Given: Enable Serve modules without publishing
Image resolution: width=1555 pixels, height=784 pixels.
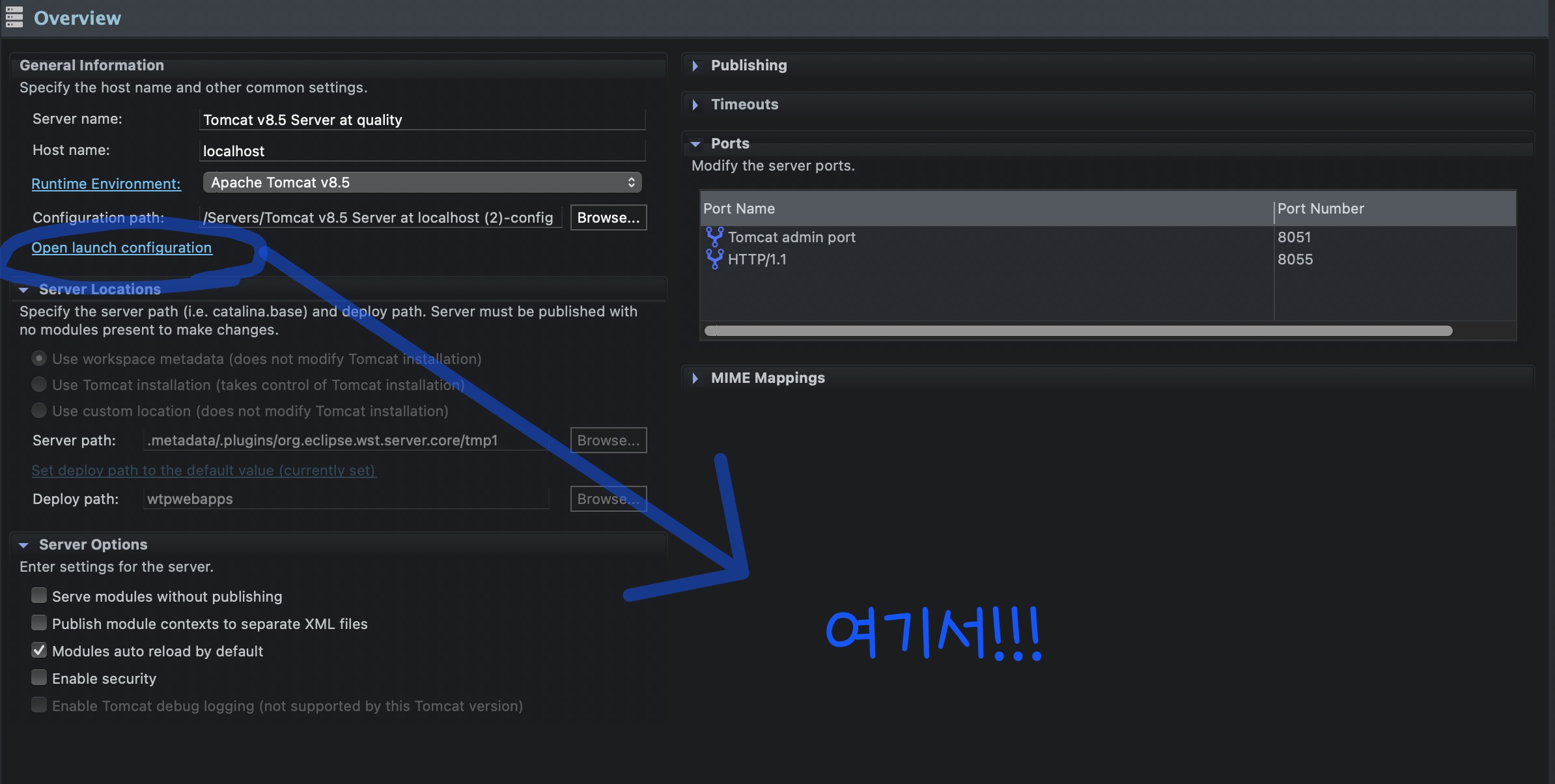Looking at the screenshot, I should (39, 596).
